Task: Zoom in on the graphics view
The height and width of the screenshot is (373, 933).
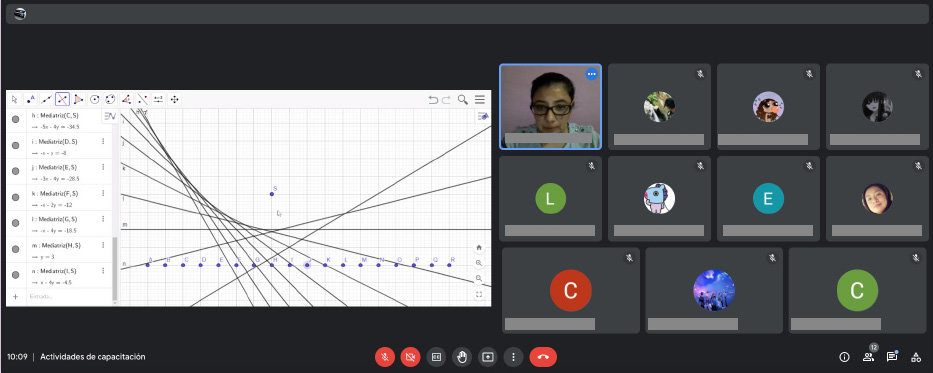Action: 479,263
